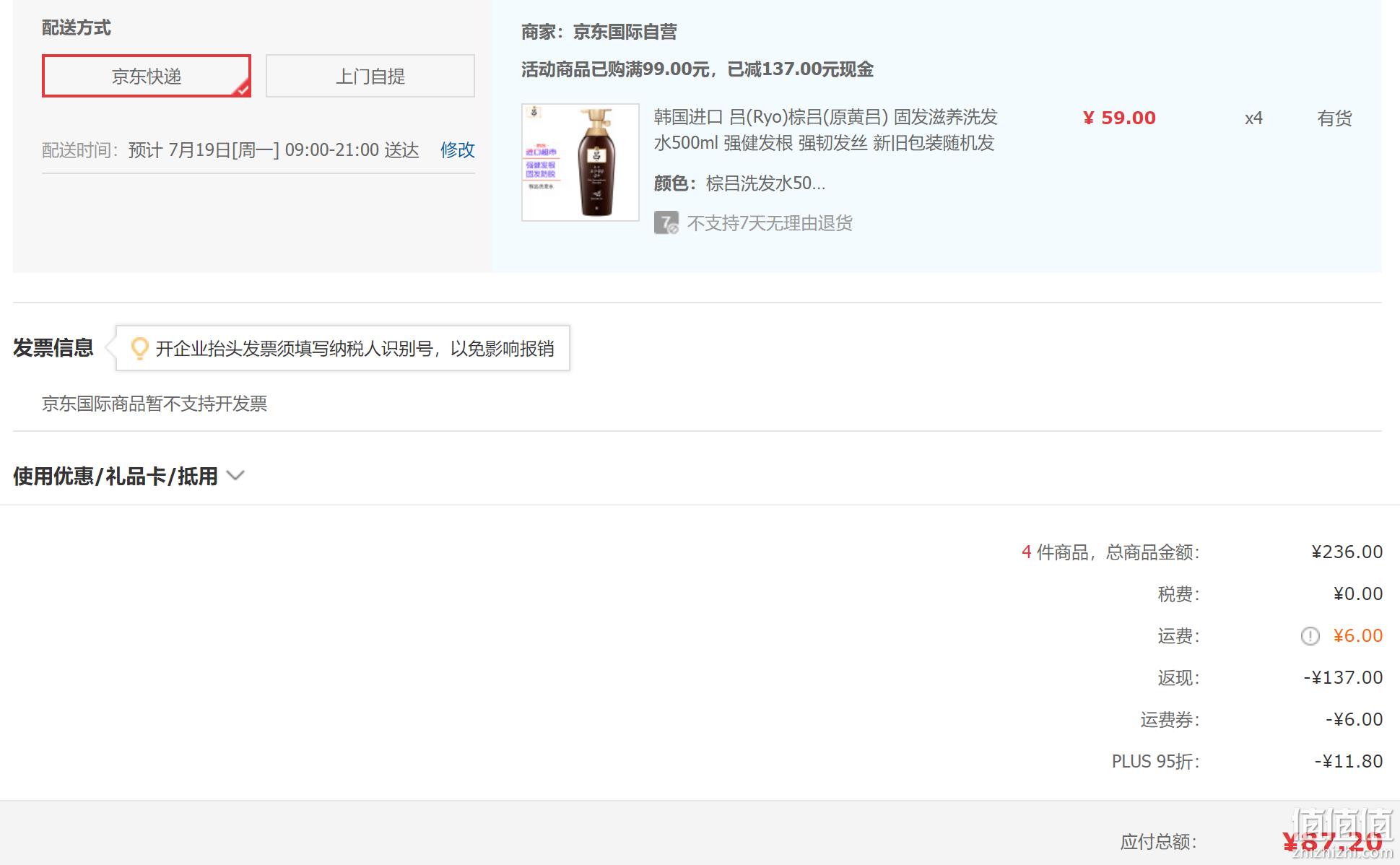Click the 返现 amount -¥137.00
This screenshot has height=865, width=1400.
click(1343, 678)
